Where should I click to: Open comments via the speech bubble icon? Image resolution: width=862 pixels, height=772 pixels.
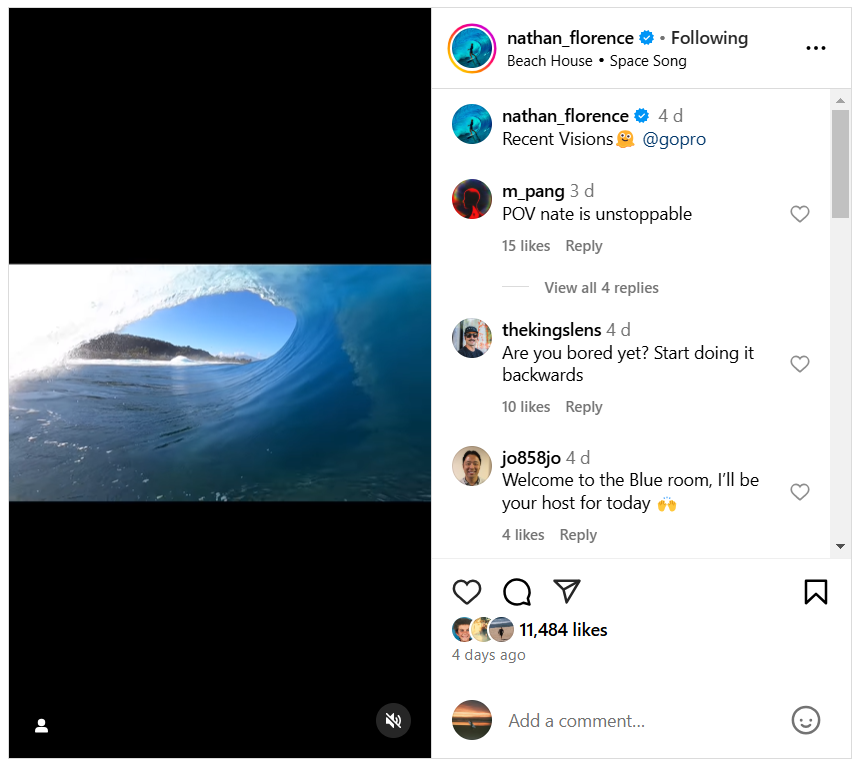[x=516, y=592]
